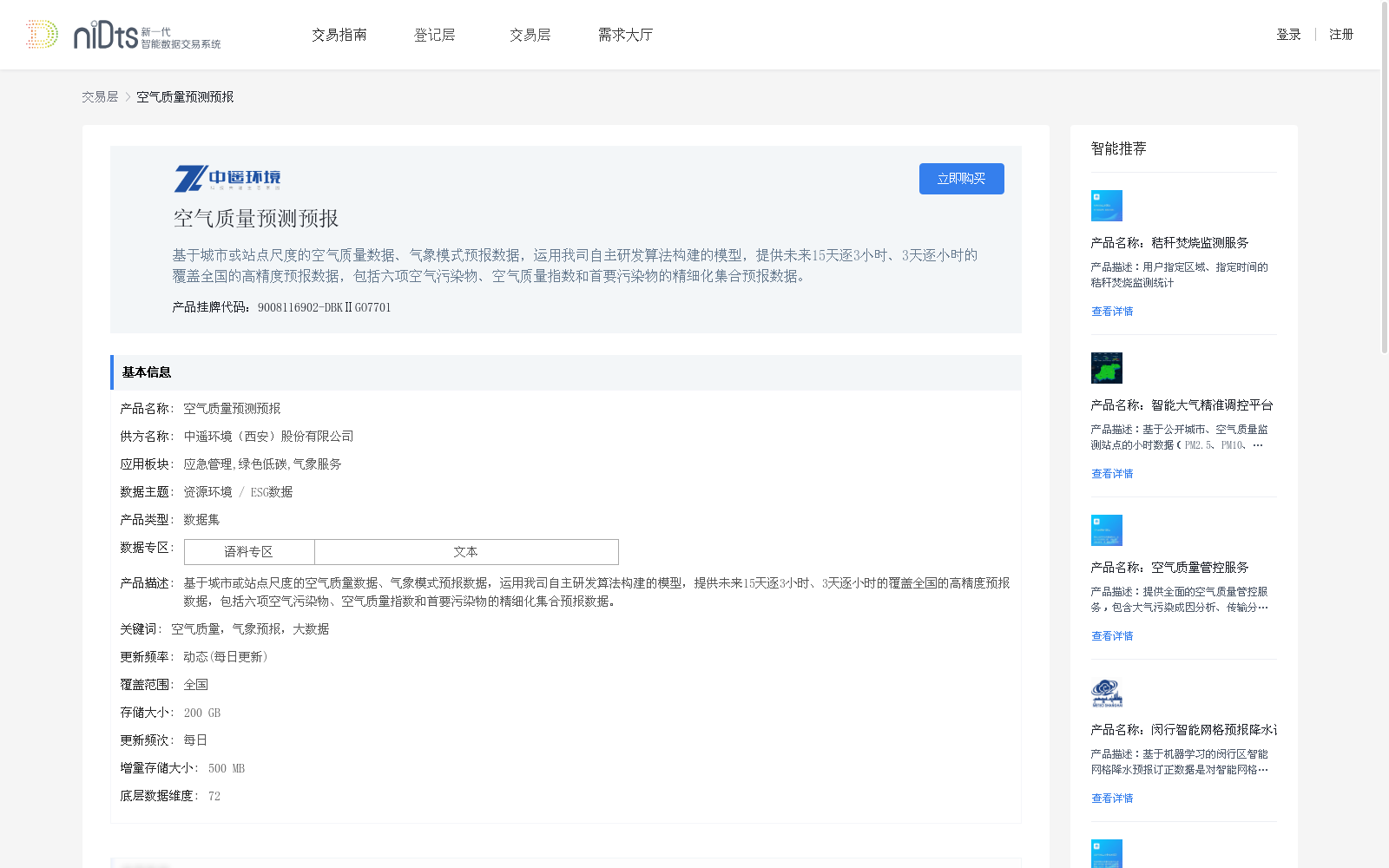The width and height of the screenshot is (1389, 868).
Task: Click the 智能大气精准调控平台 product thumbnail
Action: click(x=1107, y=368)
